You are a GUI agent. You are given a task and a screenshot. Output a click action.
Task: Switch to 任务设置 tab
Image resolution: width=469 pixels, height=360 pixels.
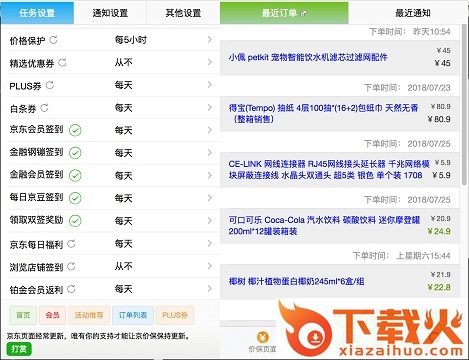tap(37, 13)
